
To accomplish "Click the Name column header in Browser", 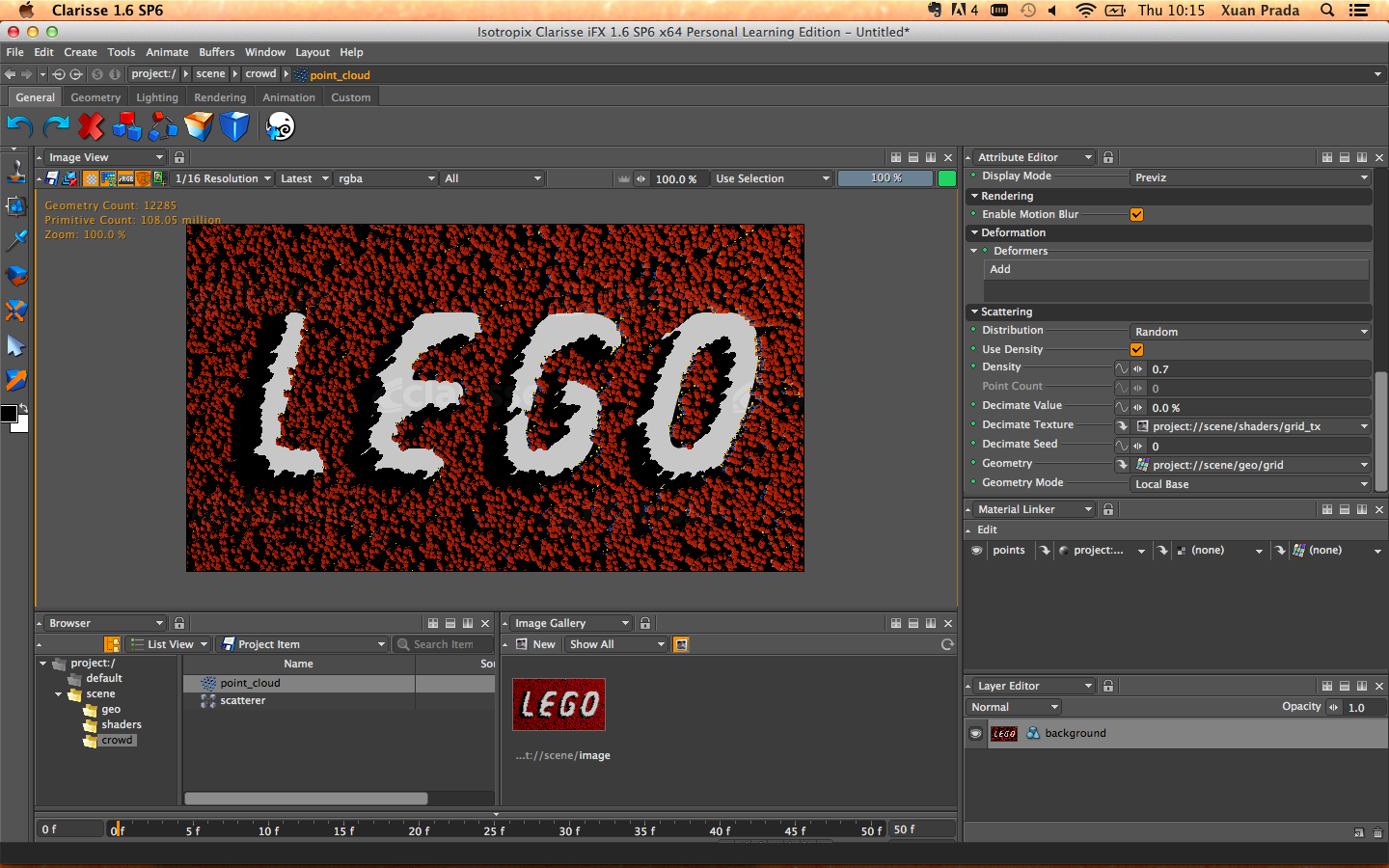I will click(298, 664).
